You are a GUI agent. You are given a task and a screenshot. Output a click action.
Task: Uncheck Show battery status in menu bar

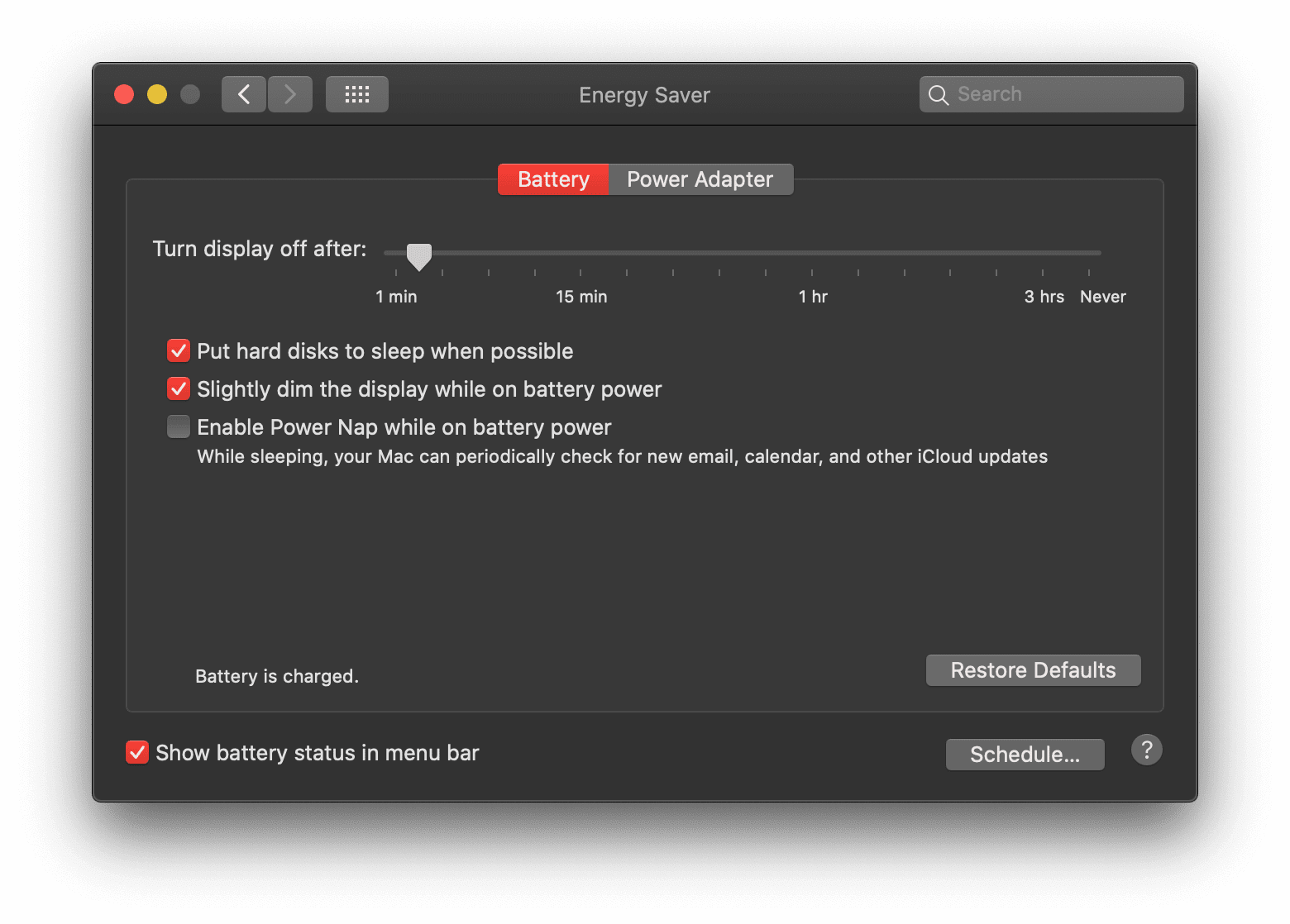click(137, 752)
